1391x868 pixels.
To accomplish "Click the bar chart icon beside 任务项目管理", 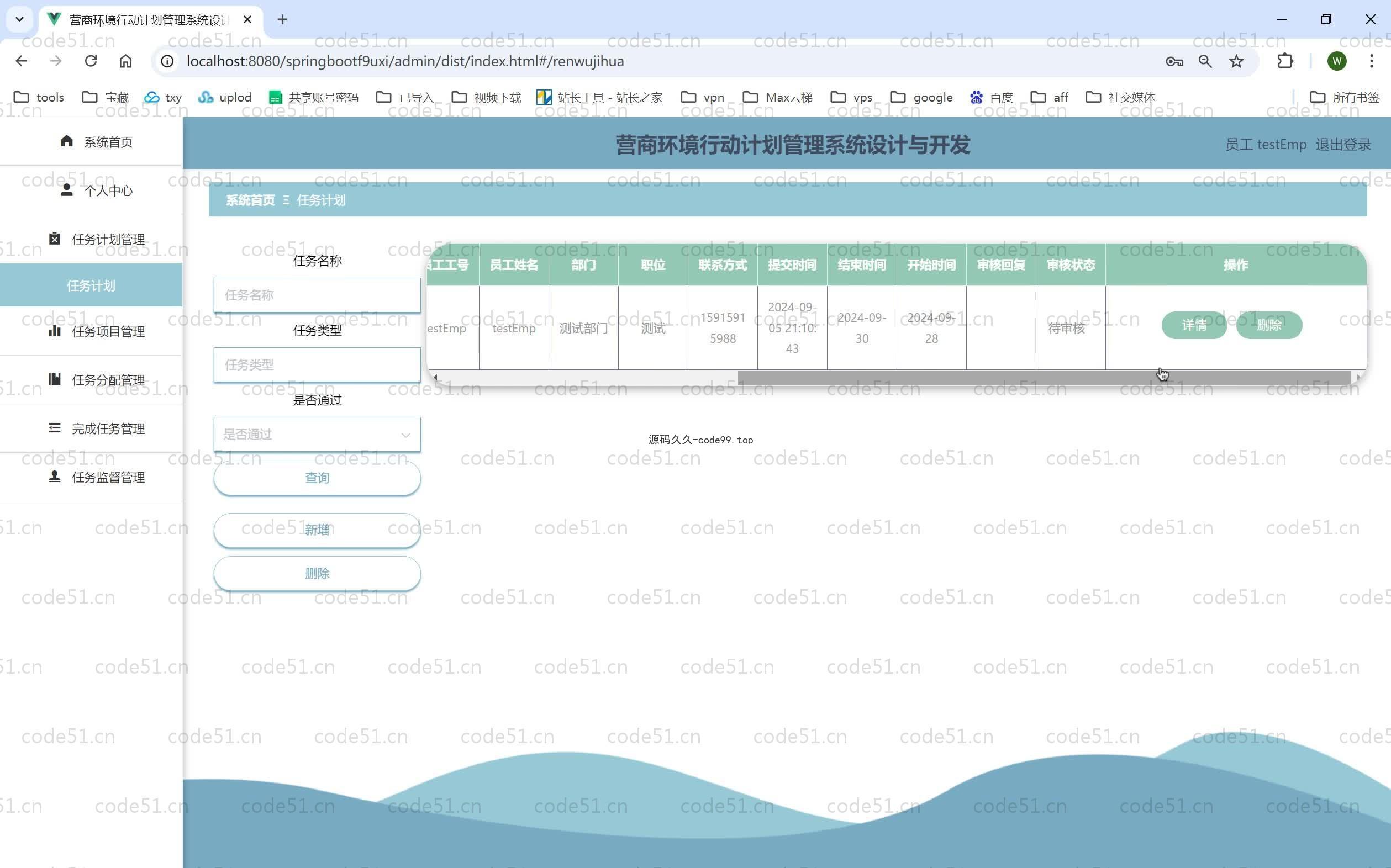I will tap(55, 331).
